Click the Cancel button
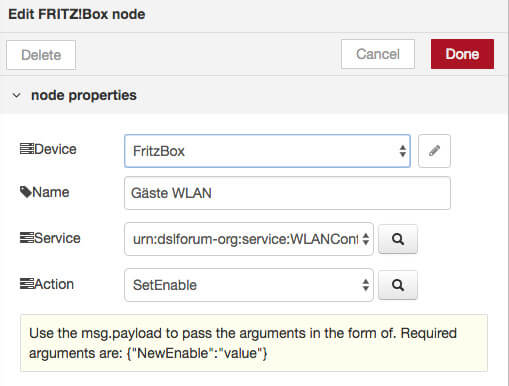The height and width of the screenshot is (386, 509). 378,54
